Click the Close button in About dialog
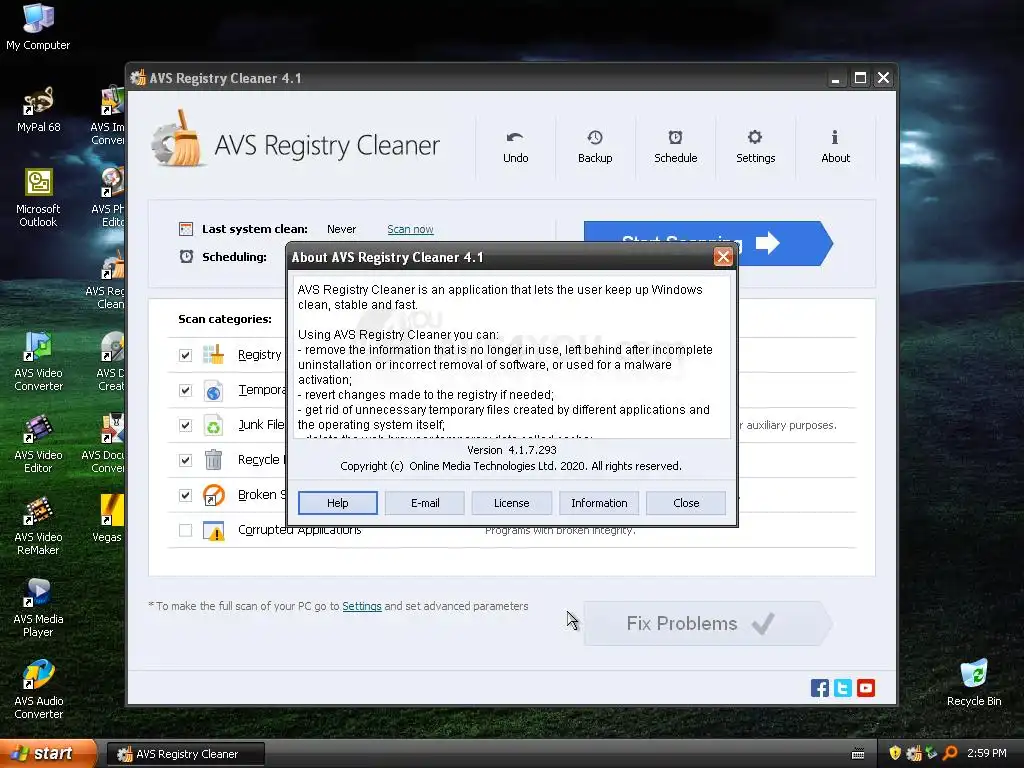1024x768 pixels. point(686,503)
